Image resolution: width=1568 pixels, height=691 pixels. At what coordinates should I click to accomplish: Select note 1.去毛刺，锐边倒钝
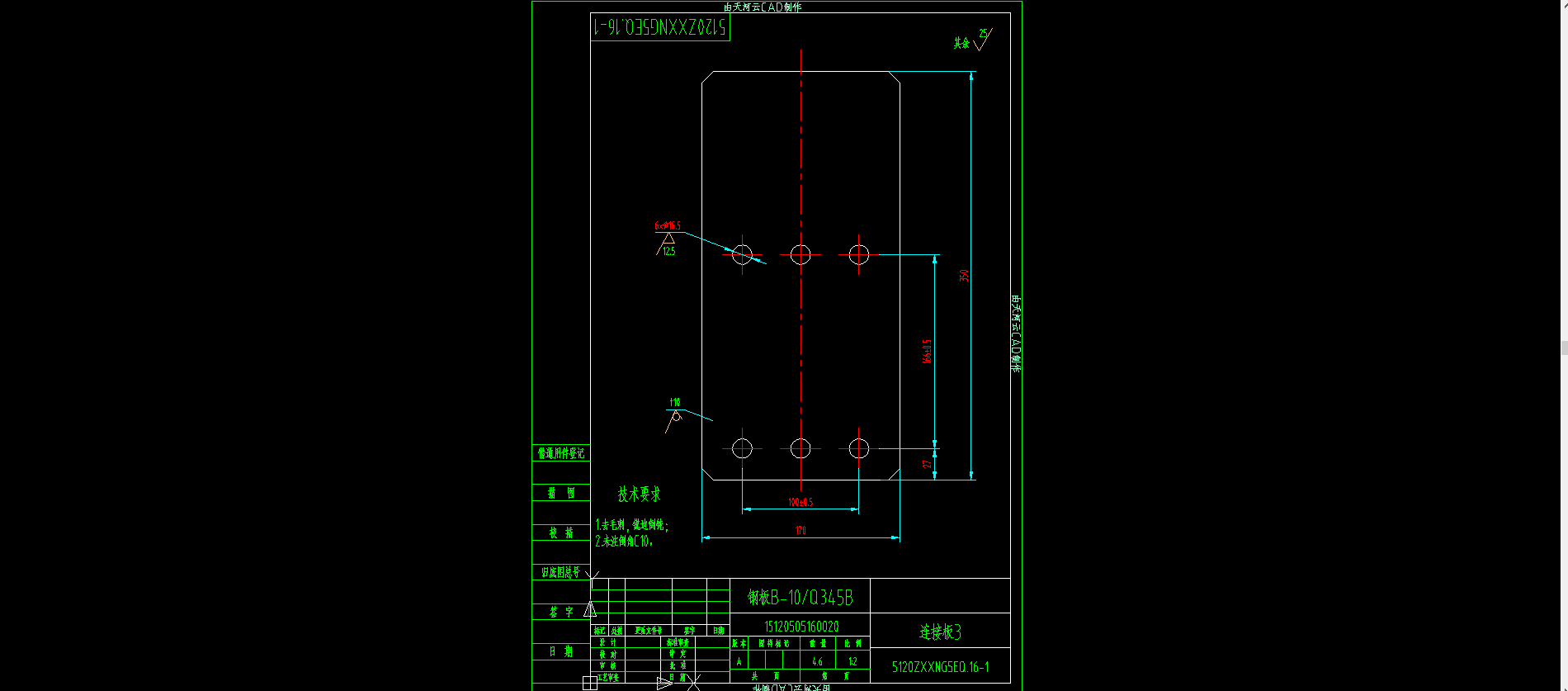pos(631,525)
